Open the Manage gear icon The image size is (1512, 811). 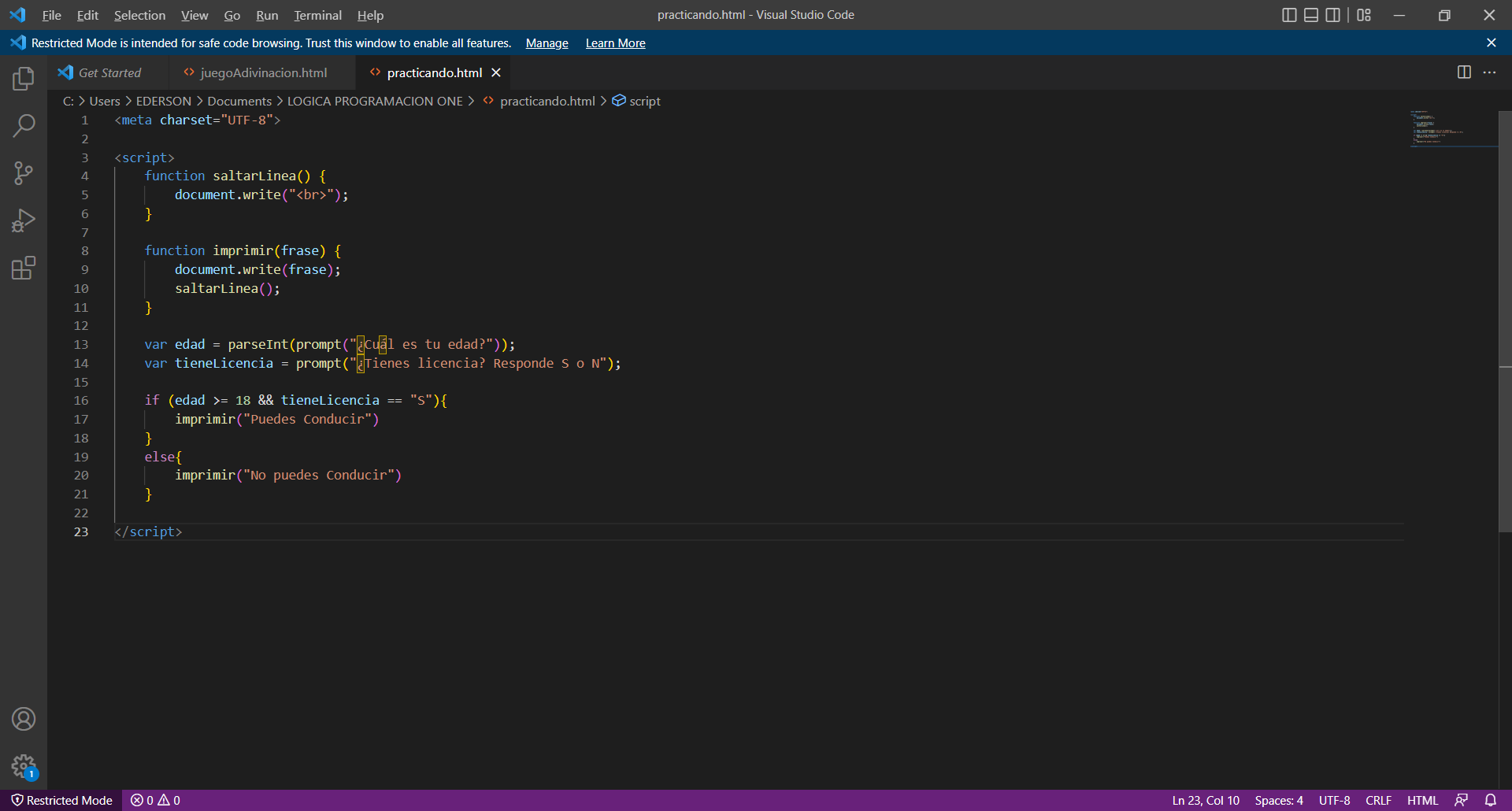pyautogui.click(x=24, y=766)
